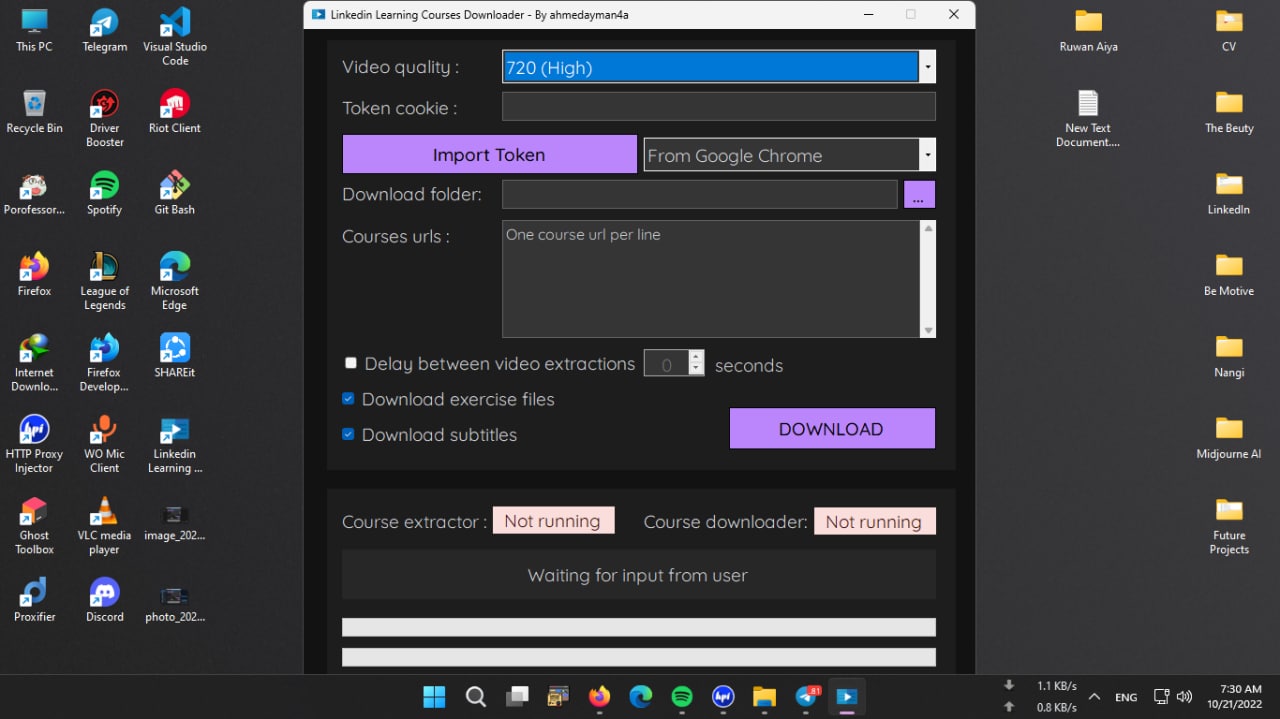Select the WO Mic Client desktop icon

(104, 444)
